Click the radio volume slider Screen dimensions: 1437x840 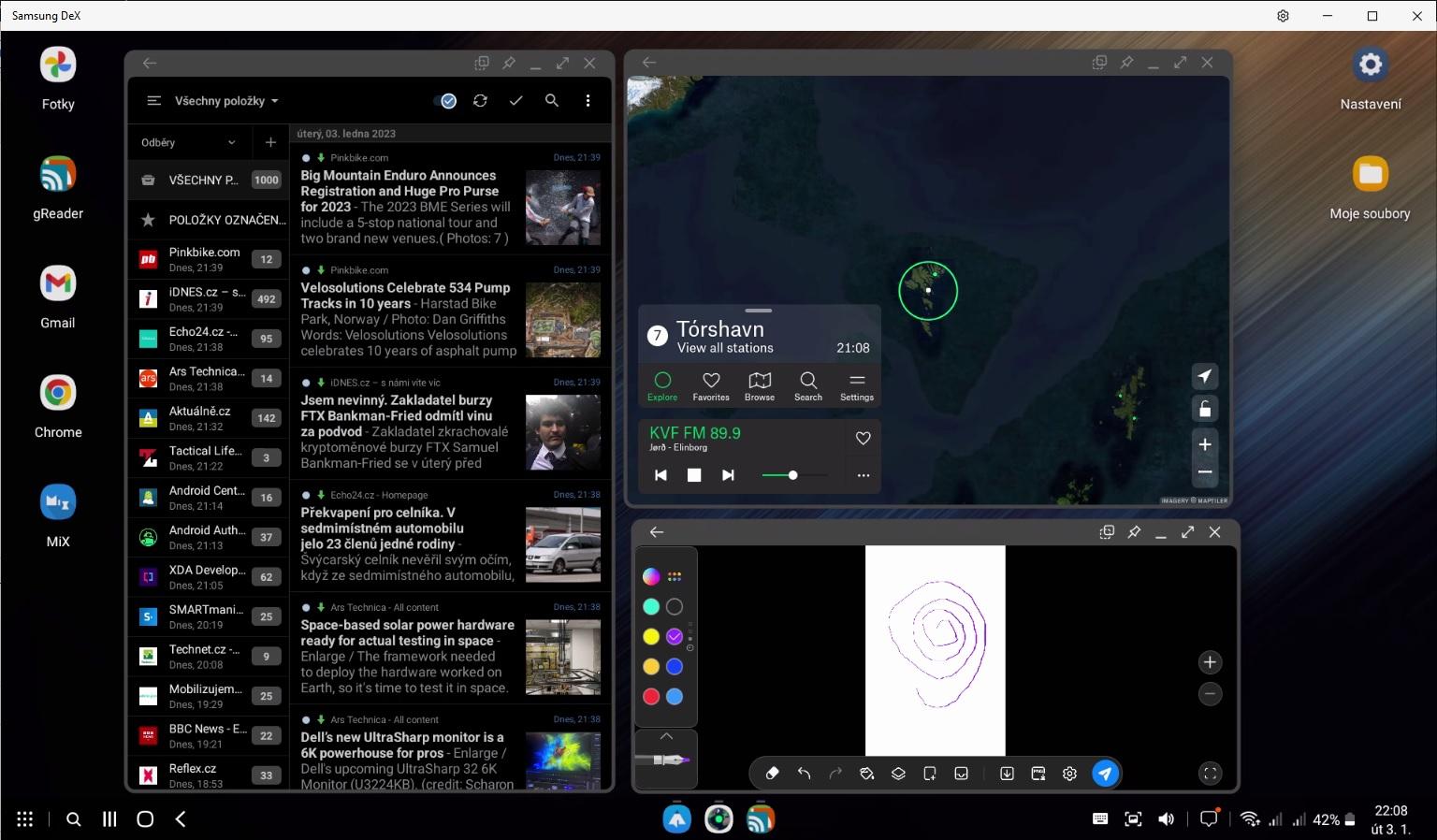tap(794, 475)
